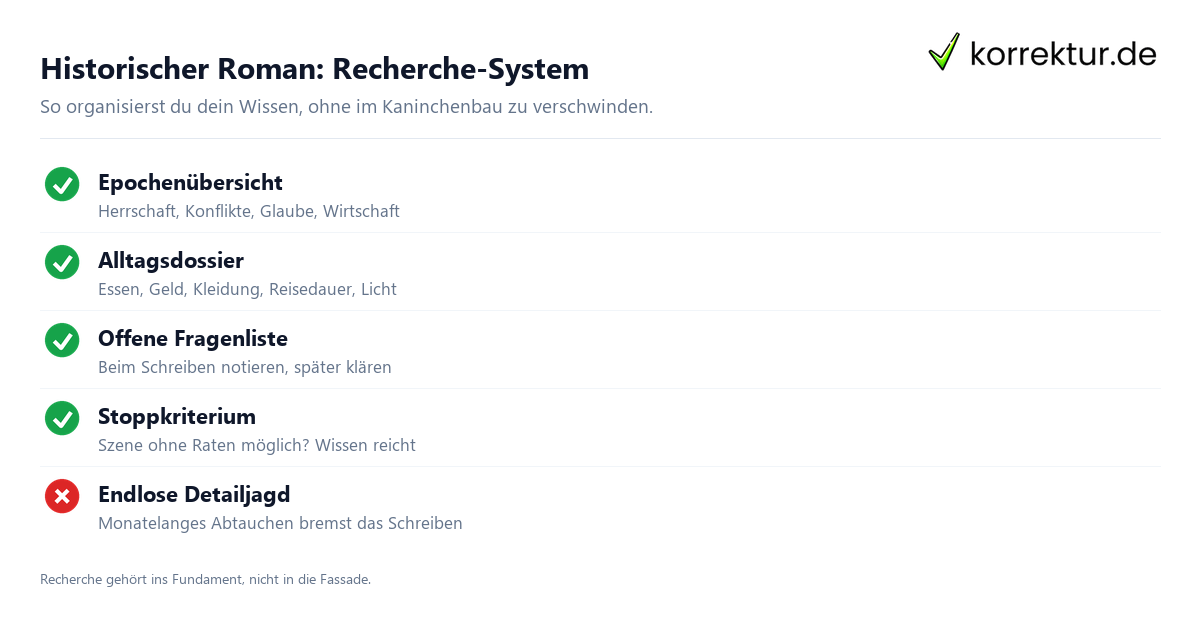Viewport: 1200px width, 630px height.
Task: Select the Endlose Detailjagd heading
Action: point(194,495)
